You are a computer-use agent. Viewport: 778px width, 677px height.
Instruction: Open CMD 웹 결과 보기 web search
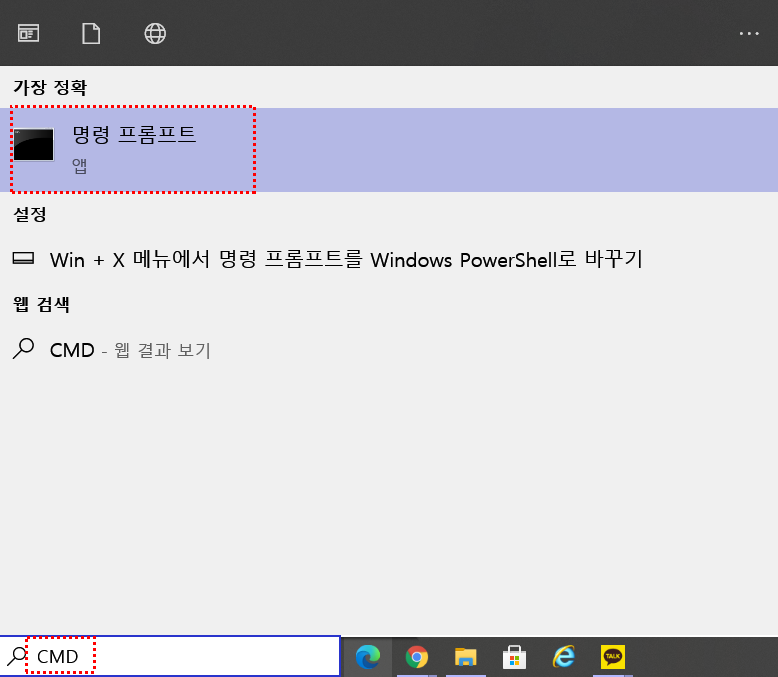click(389, 350)
